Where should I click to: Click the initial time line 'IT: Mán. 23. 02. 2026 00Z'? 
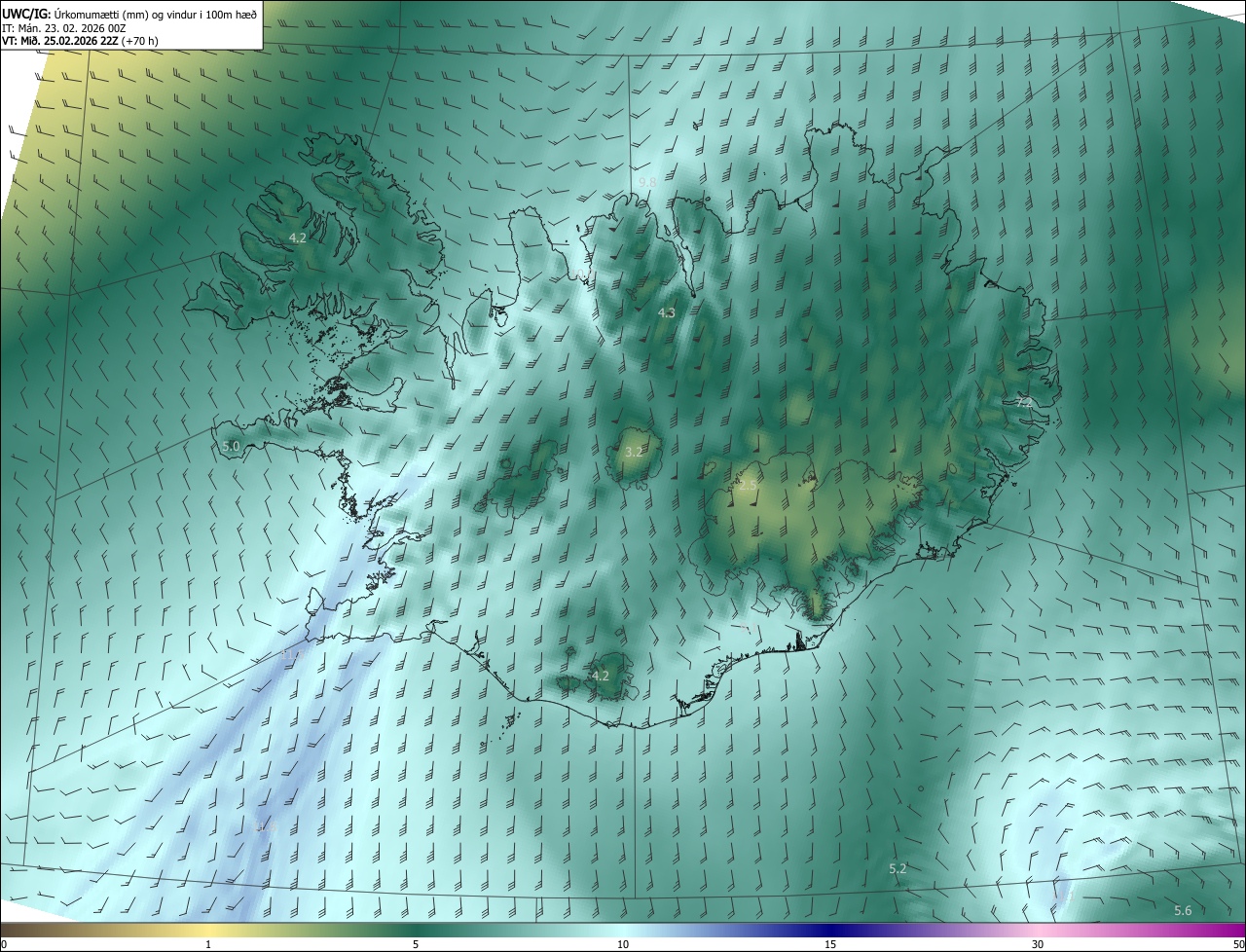(64, 27)
